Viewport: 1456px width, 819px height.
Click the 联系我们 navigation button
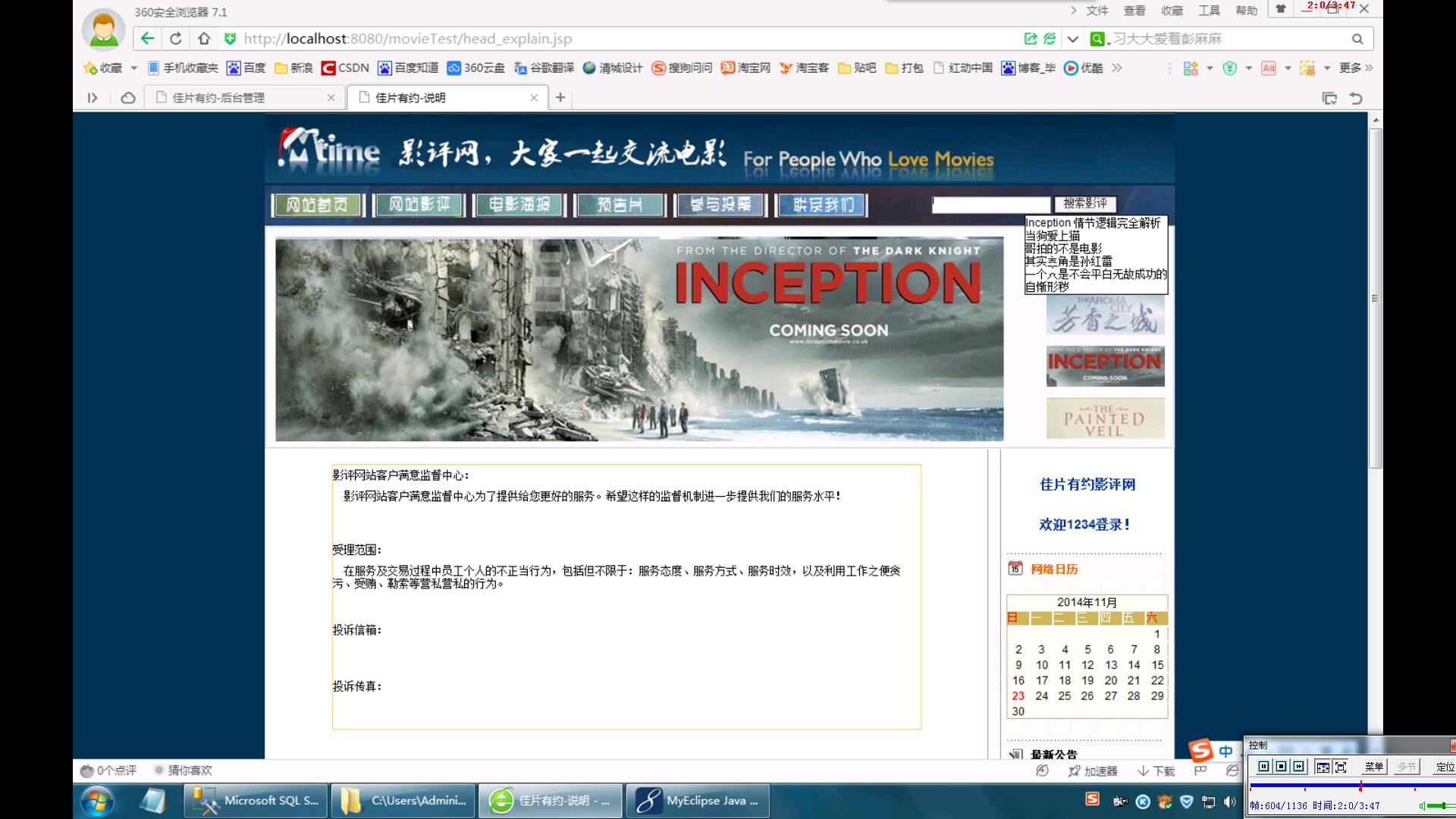[x=822, y=205]
